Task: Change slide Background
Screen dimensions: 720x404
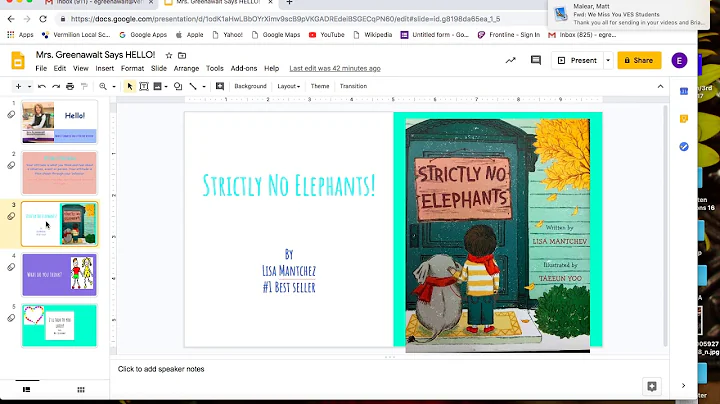Action: tap(250, 86)
